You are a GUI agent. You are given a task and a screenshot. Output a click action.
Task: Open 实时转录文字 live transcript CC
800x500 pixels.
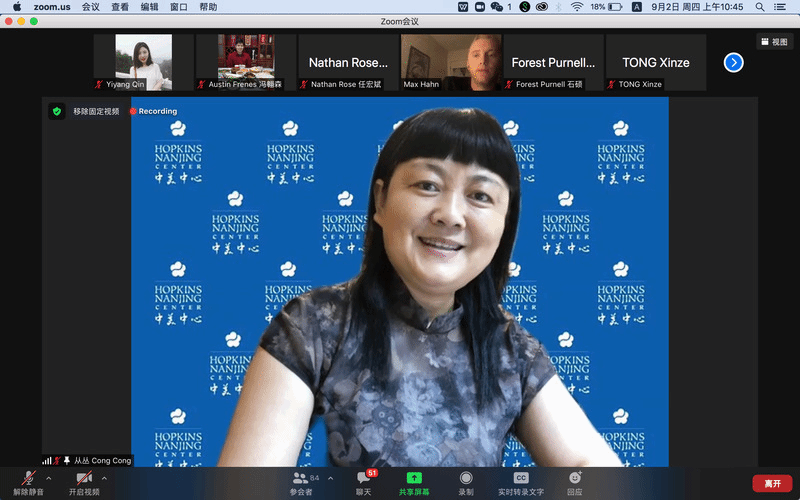[x=521, y=483]
